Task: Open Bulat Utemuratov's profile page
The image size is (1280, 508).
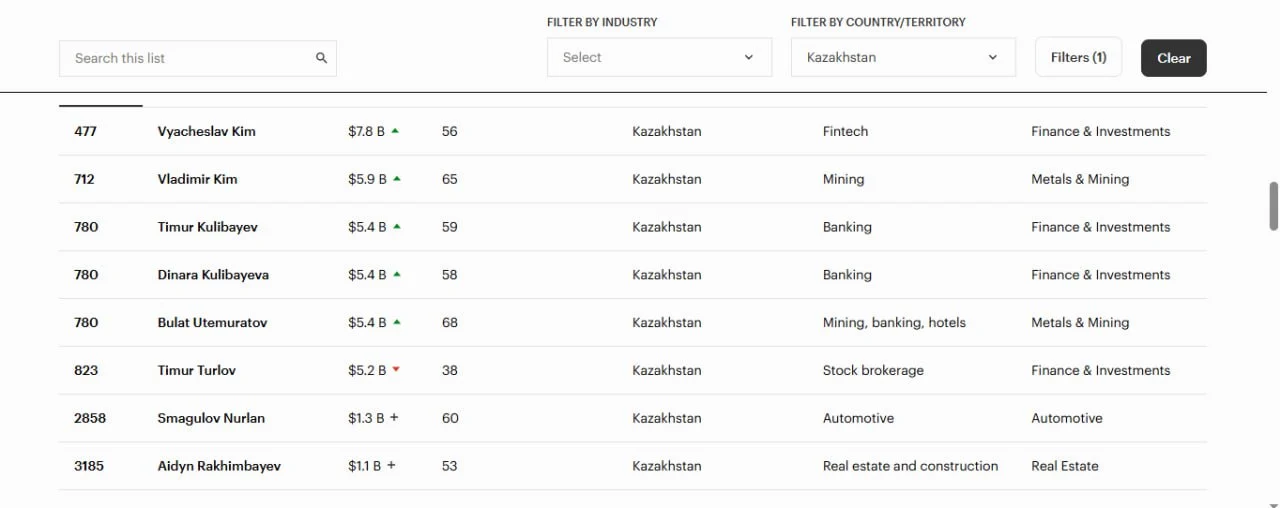Action: pyautogui.click(x=212, y=323)
